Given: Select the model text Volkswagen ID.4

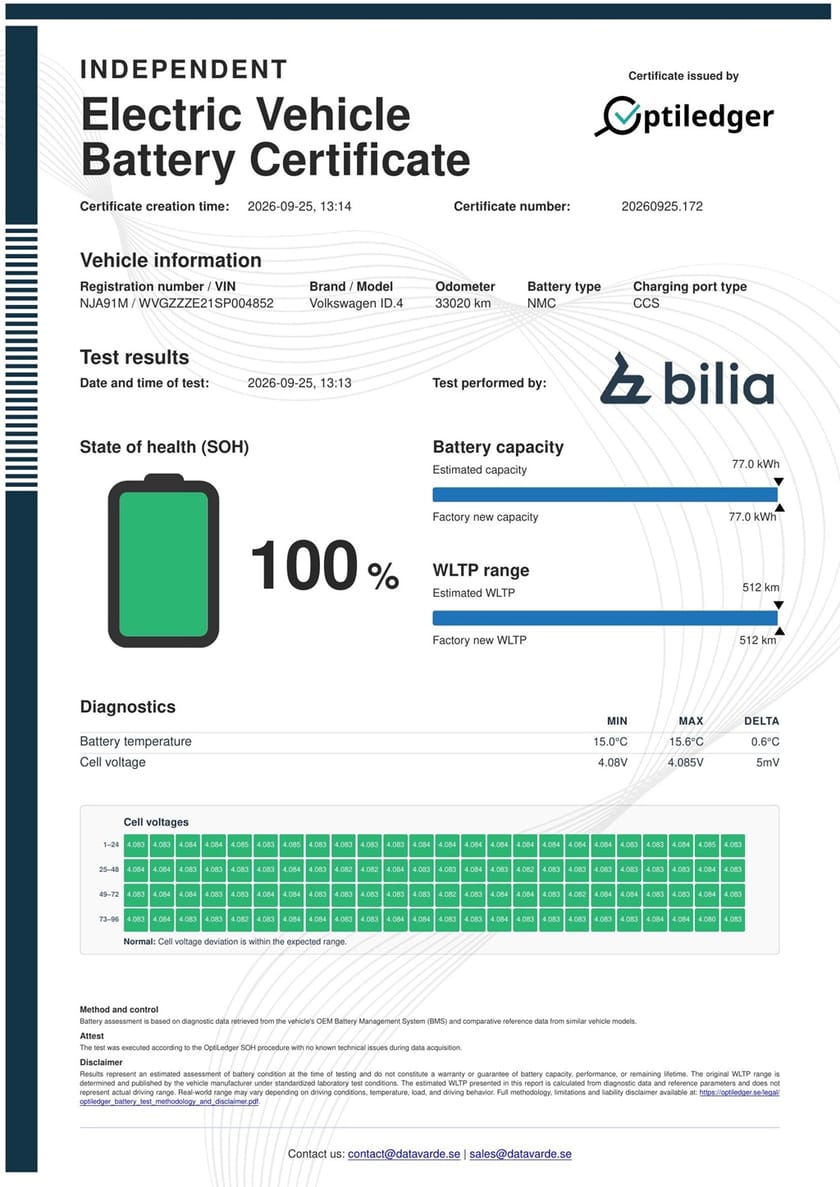Looking at the screenshot, I should [356, 303].
